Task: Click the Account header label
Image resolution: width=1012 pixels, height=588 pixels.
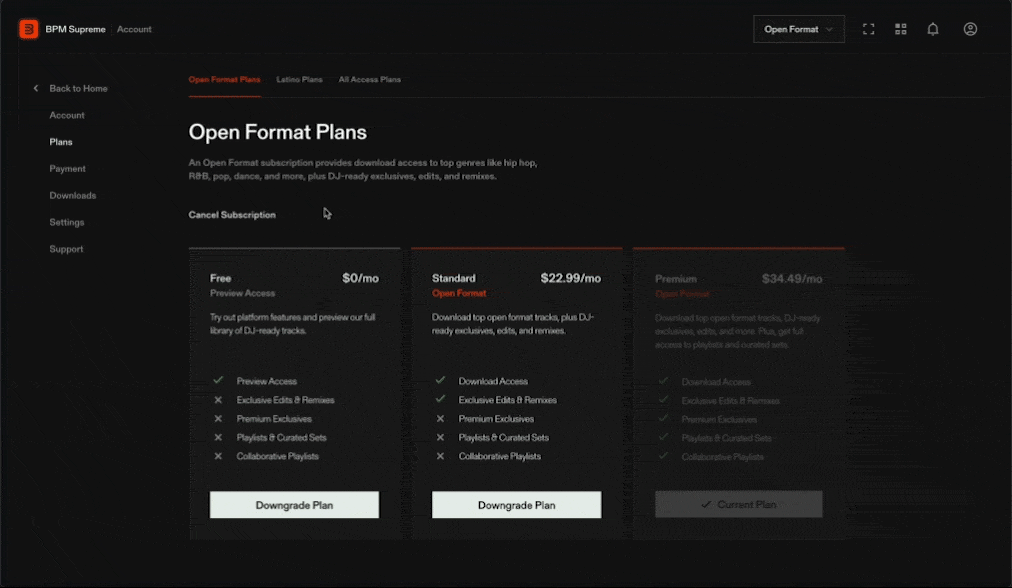Action: [x=134, y=29]
